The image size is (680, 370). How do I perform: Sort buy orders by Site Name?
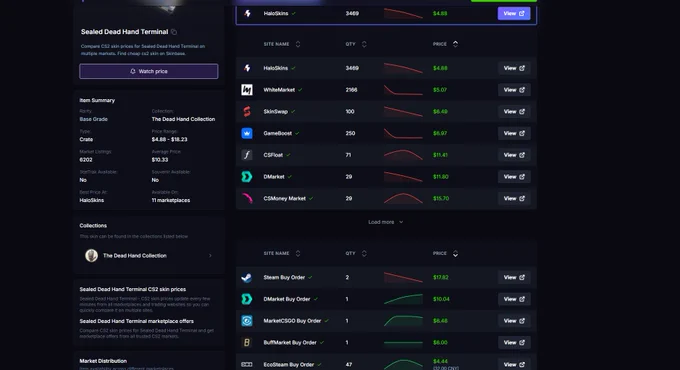282,253
